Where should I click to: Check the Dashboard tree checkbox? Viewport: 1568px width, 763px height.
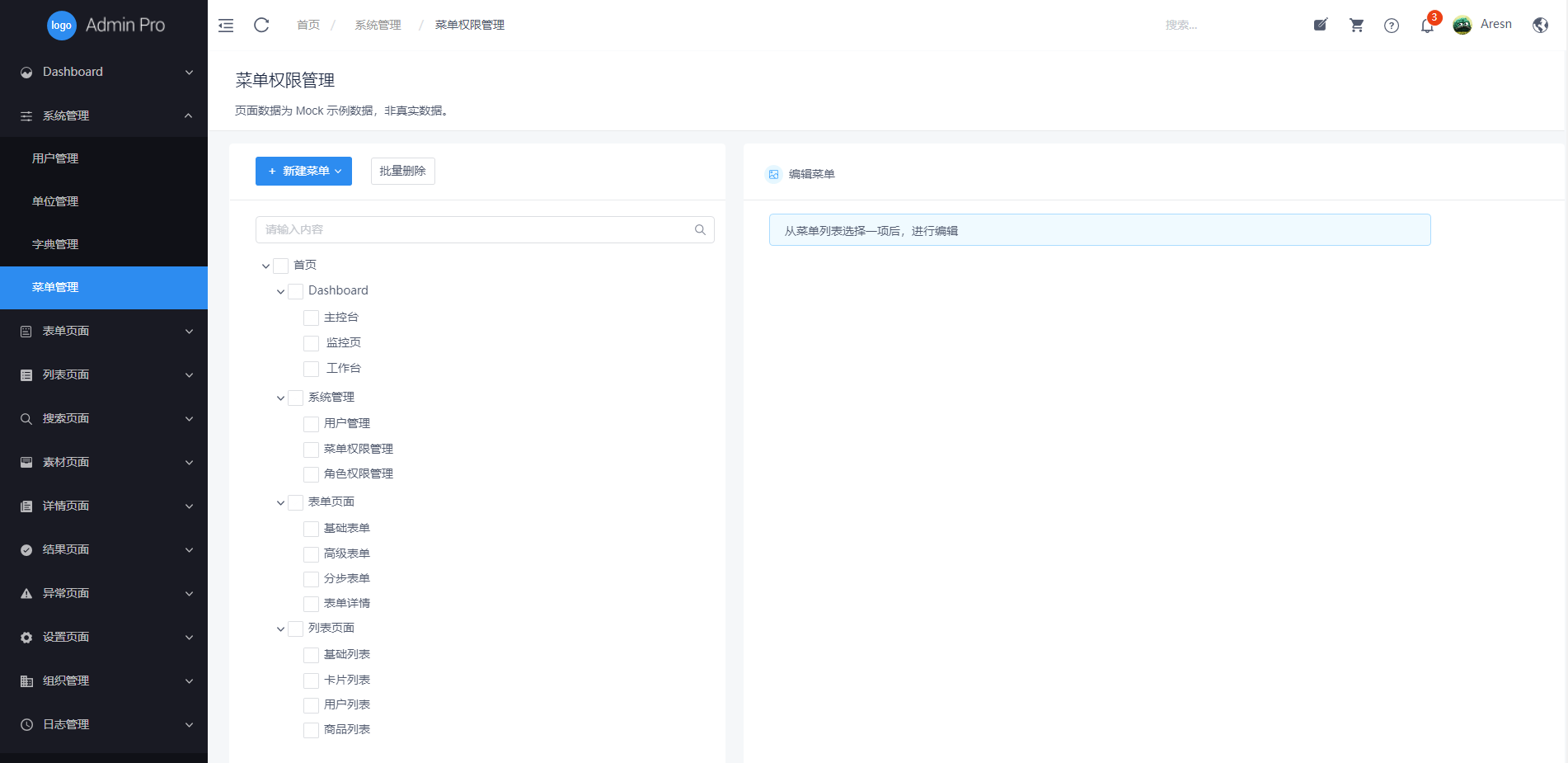coord(295,291)
